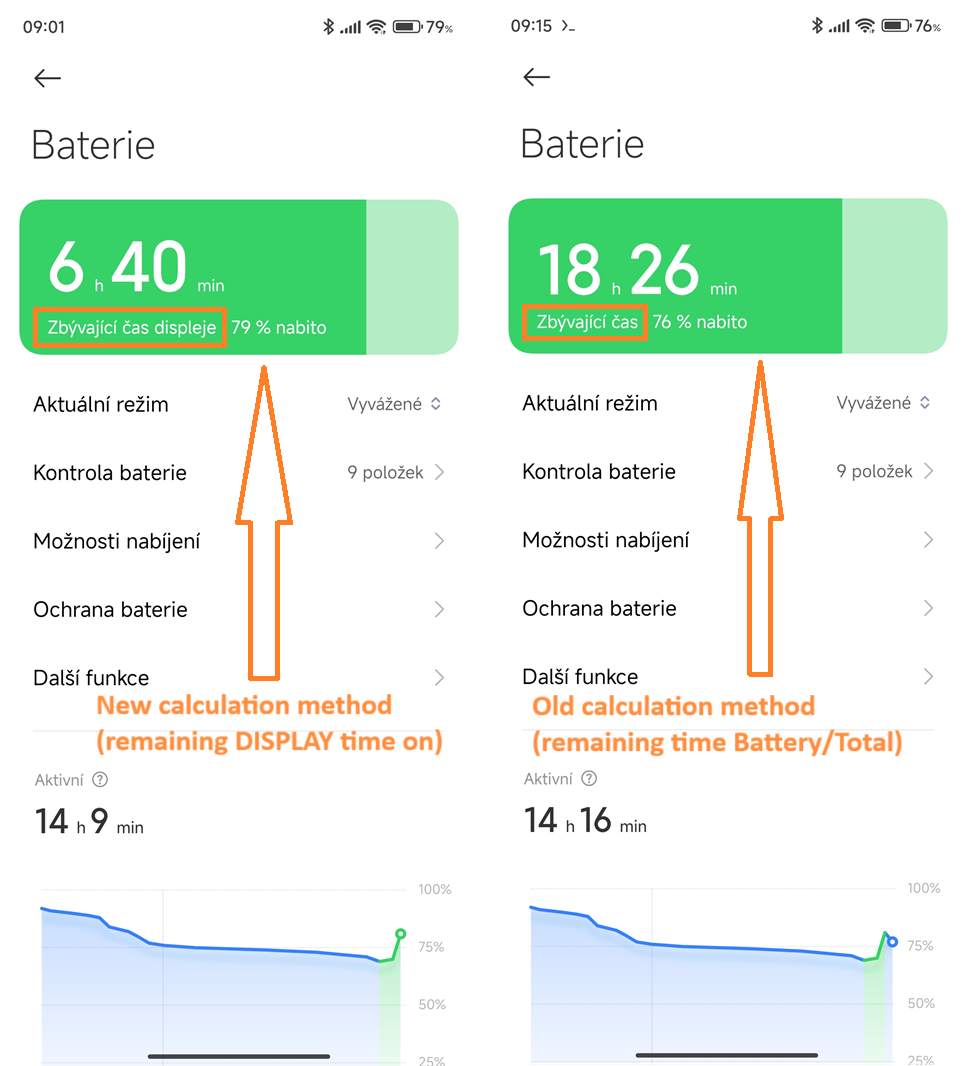The height and width of the screenshot is (1066, 962).
Task: Tap green endpoint marker on left chart
Action: click(400, 933)
